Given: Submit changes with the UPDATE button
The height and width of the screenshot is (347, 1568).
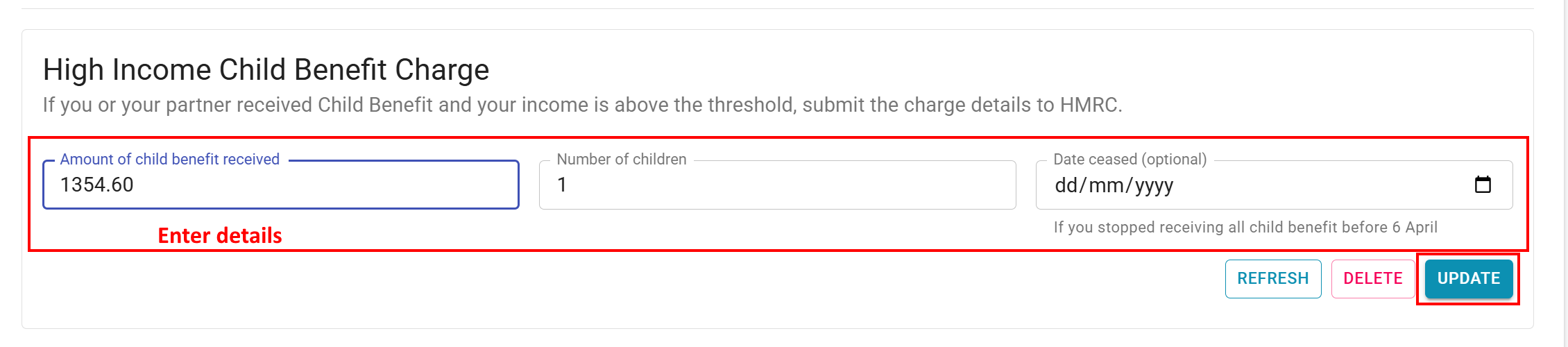Looking at the screenshot, I should click(1469, 278).
